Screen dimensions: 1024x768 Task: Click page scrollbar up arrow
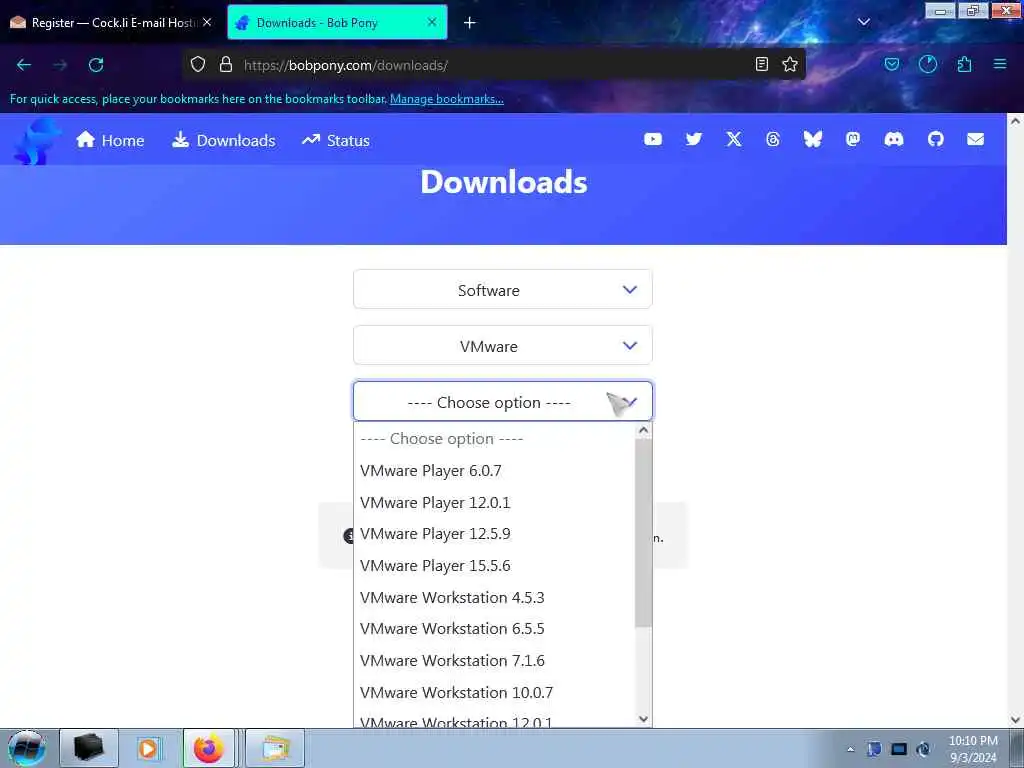pyautogui.click(x=1015, y=121)
